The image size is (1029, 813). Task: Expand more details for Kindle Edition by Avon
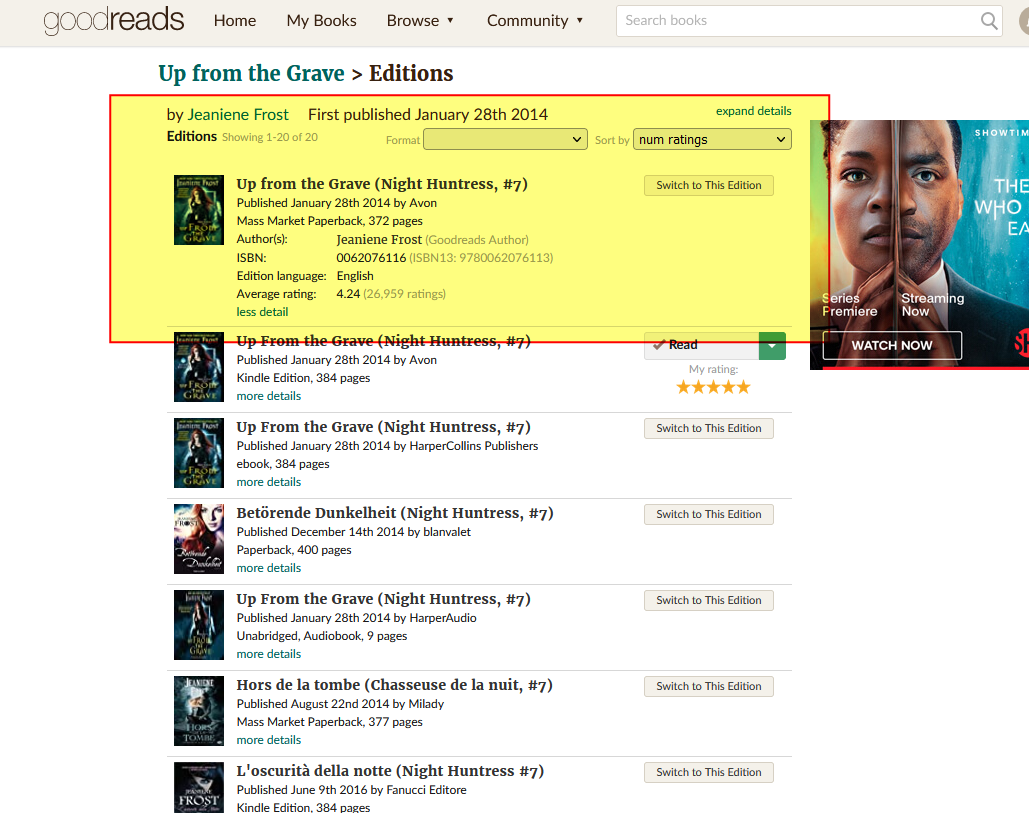269,396
